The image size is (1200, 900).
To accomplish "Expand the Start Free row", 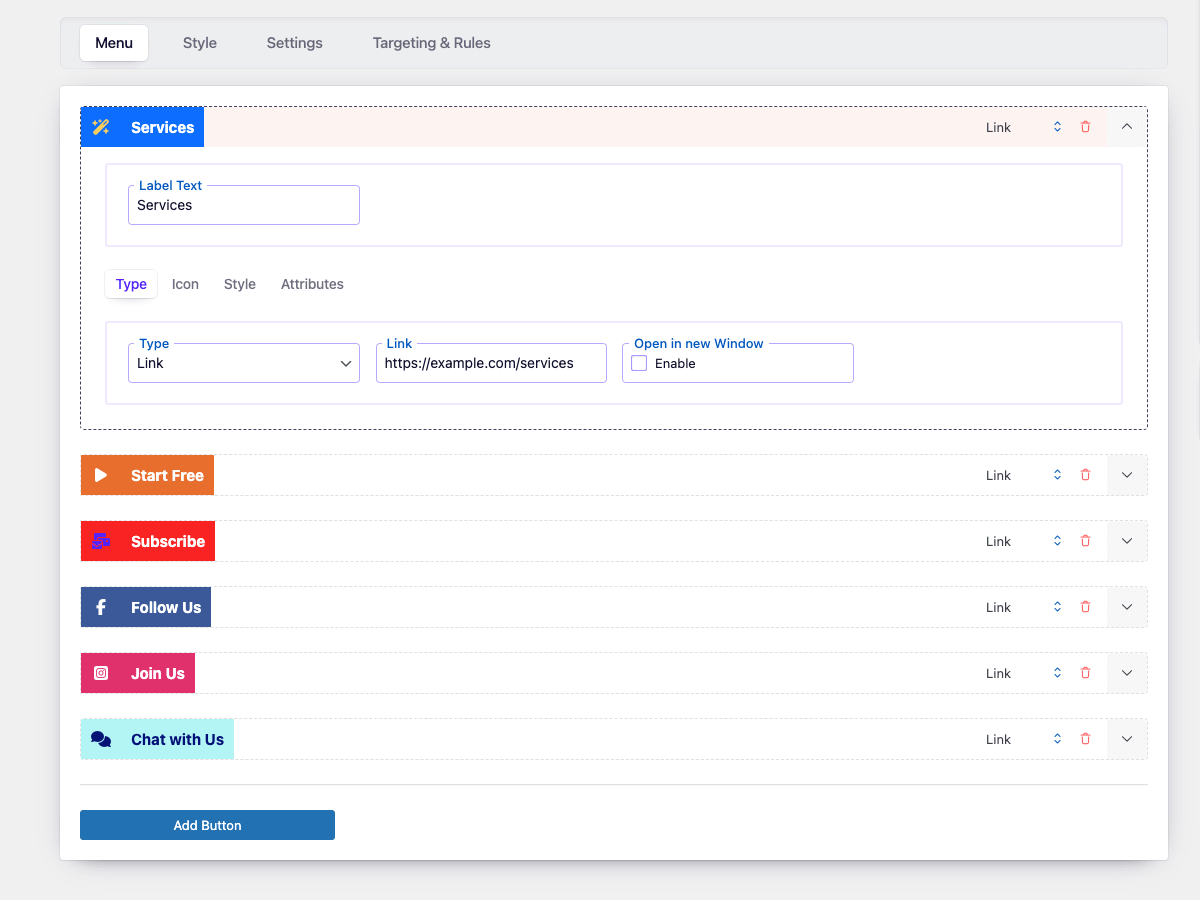I will click(x=1127, y=475).
